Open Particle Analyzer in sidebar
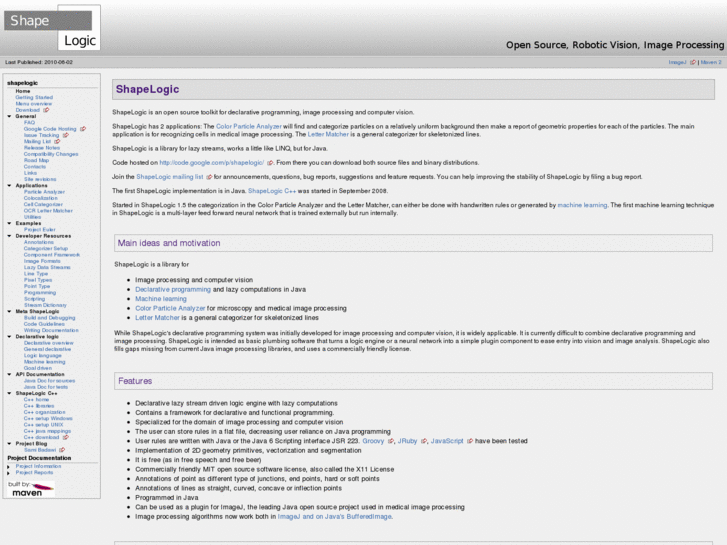Viewport: 727px width, 545px height. (x=45, y=192)
